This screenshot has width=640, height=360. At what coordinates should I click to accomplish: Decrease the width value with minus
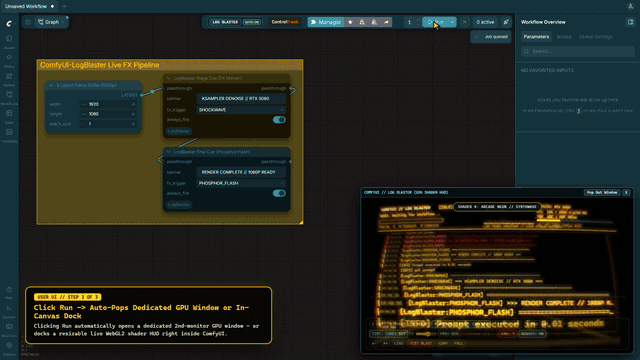tap(83, 104)
